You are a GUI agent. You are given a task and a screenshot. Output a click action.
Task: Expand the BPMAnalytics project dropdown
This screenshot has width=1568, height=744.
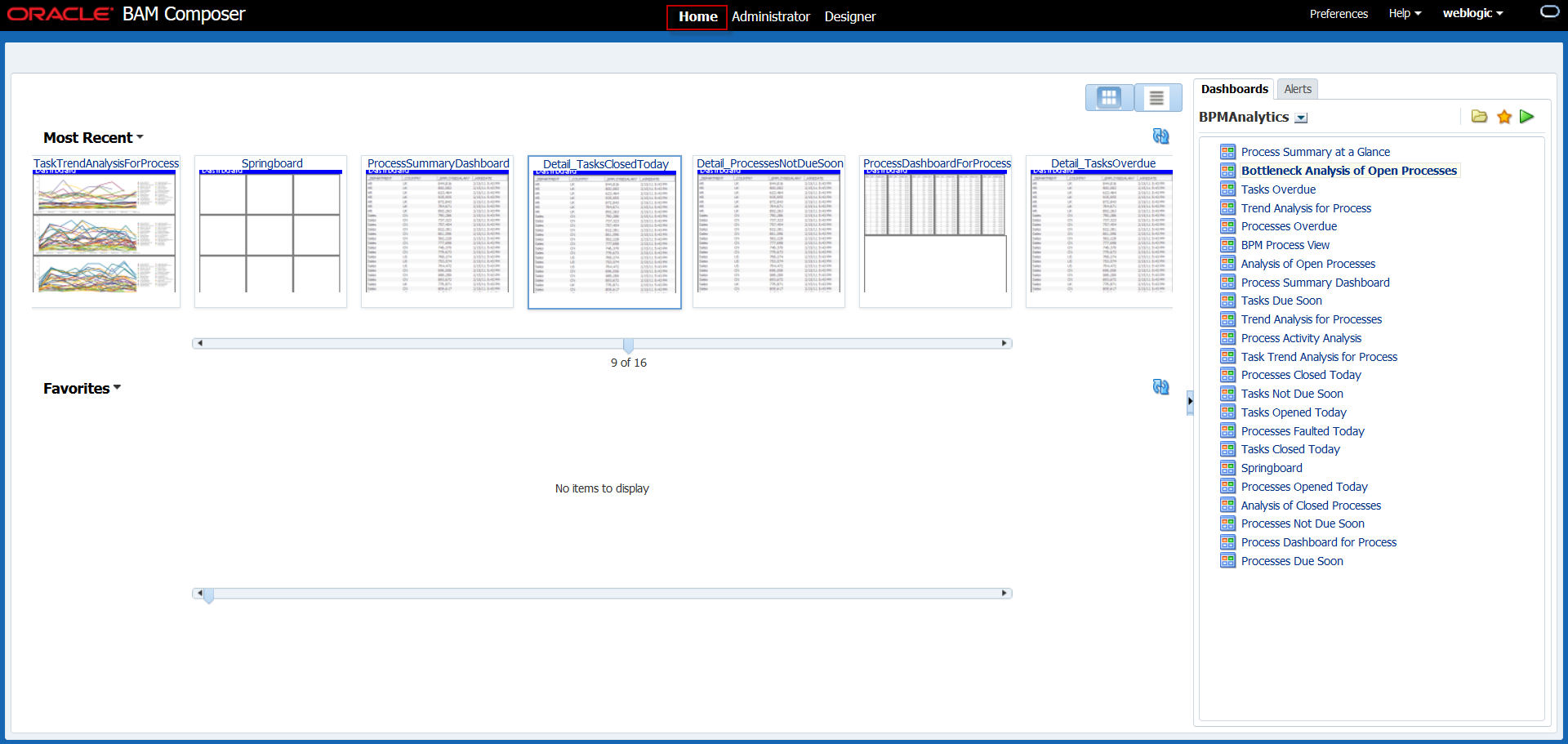pyautogui.click(x=1302, y=118)
